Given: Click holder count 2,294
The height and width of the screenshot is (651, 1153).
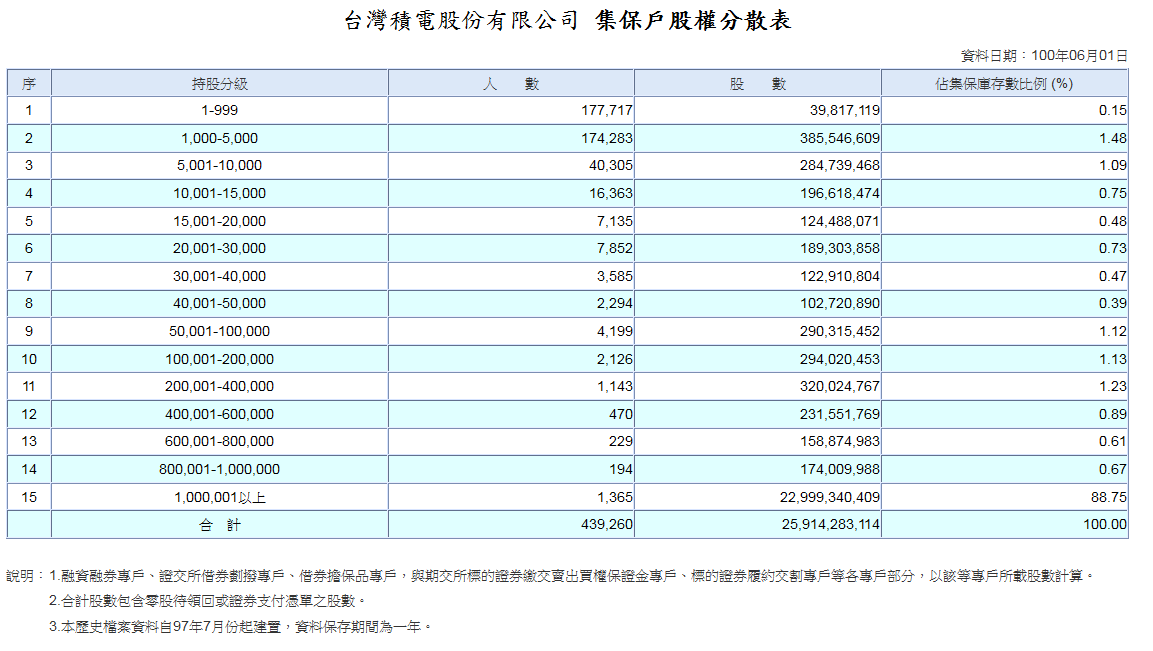Looking at the screenshot, I should [615, 304].
